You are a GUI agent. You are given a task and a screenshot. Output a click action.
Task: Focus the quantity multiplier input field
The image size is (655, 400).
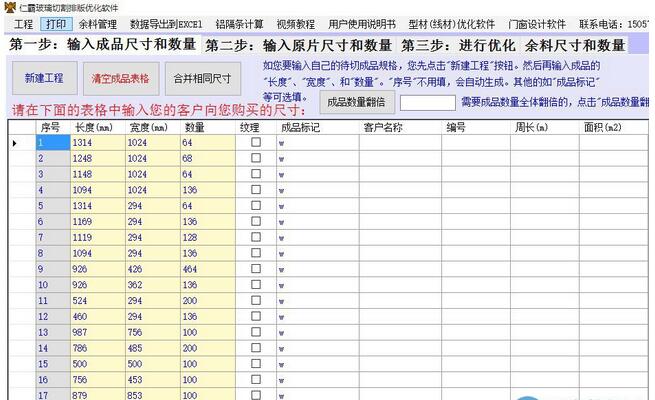coord(427,103)
